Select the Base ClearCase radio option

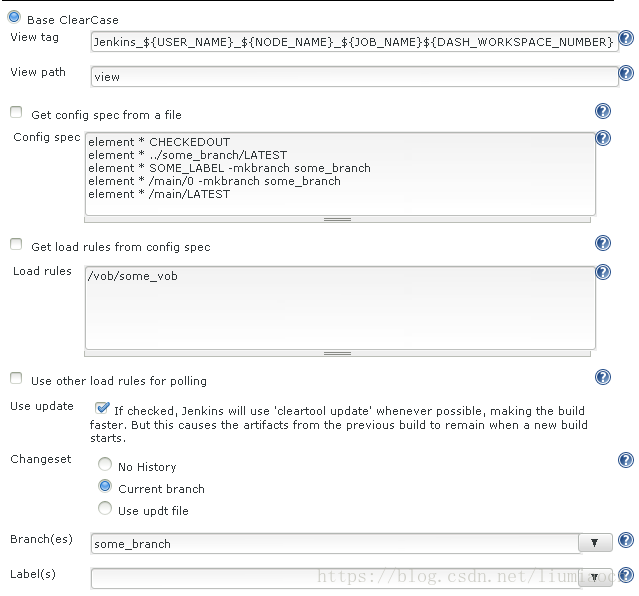(15, 17)
